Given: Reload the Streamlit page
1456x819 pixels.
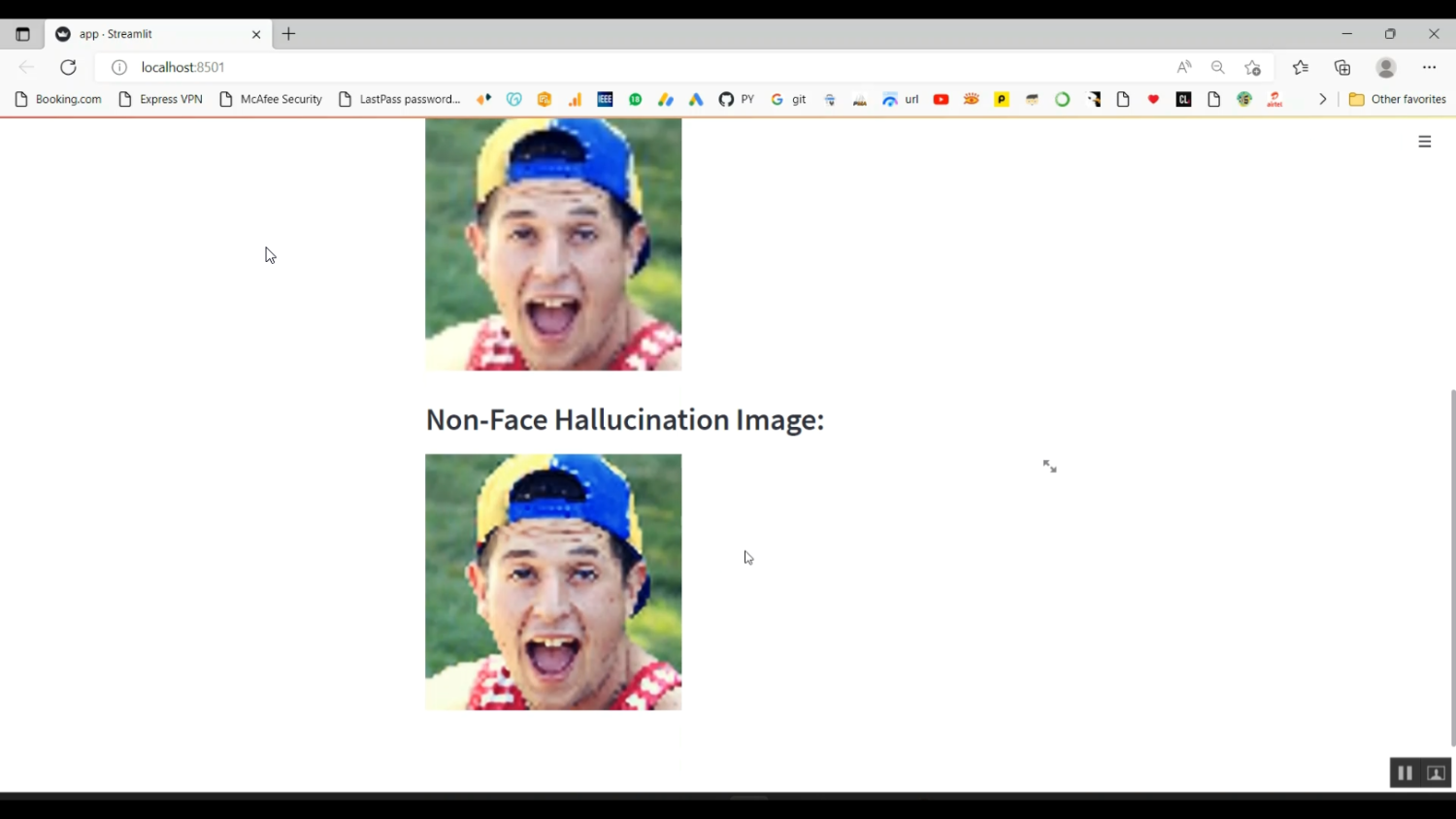Looking at the screenshot, I should [68, 67].
